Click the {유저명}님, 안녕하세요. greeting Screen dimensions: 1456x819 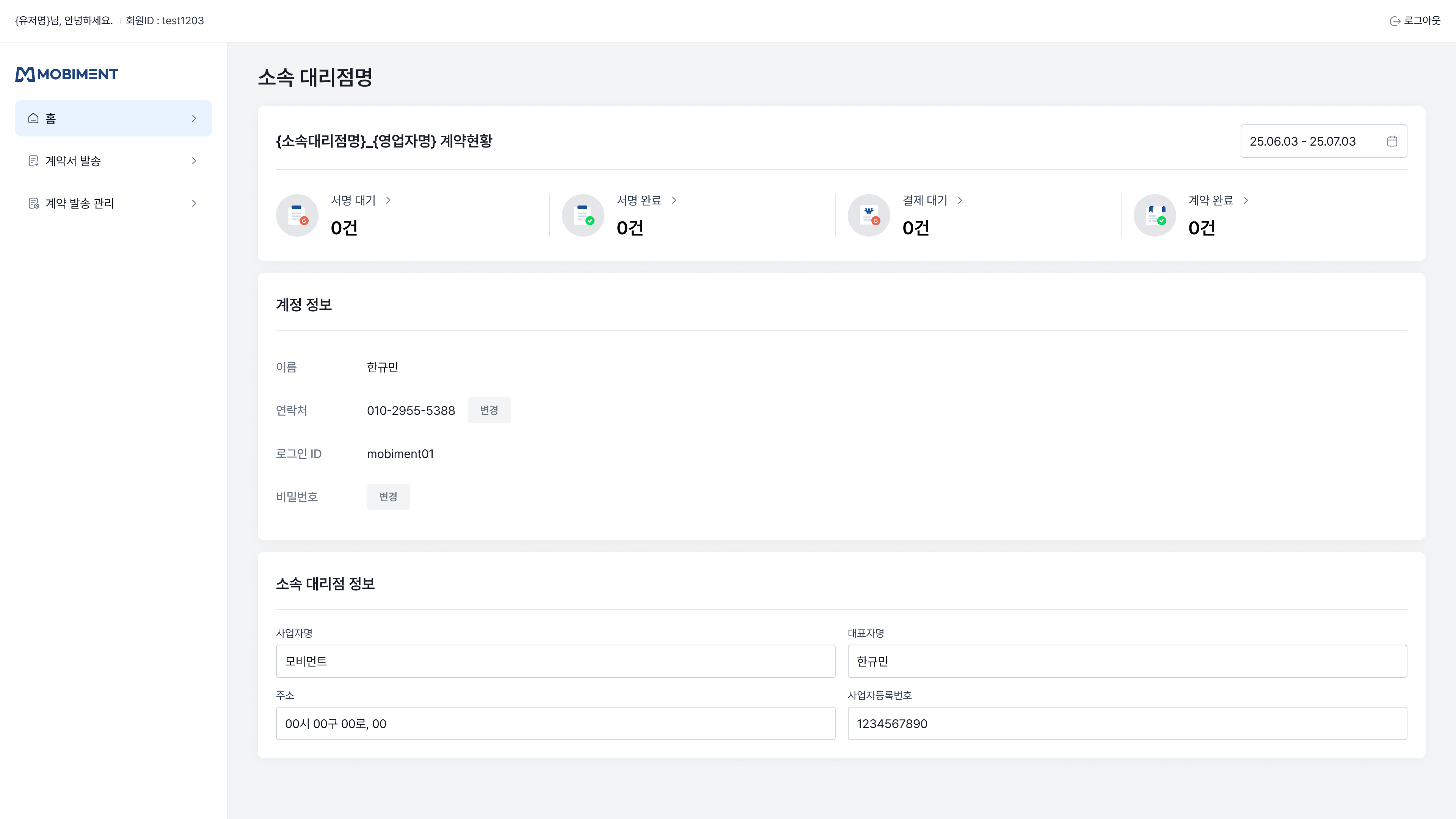point(64,21)
